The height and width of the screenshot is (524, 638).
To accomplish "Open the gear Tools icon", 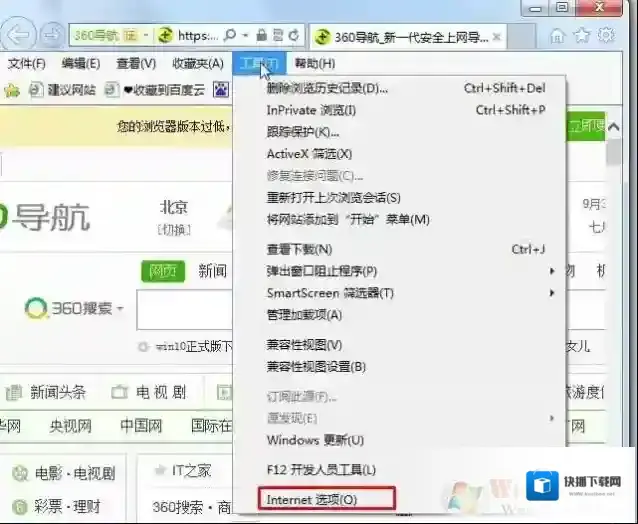I will click(606, 36).
